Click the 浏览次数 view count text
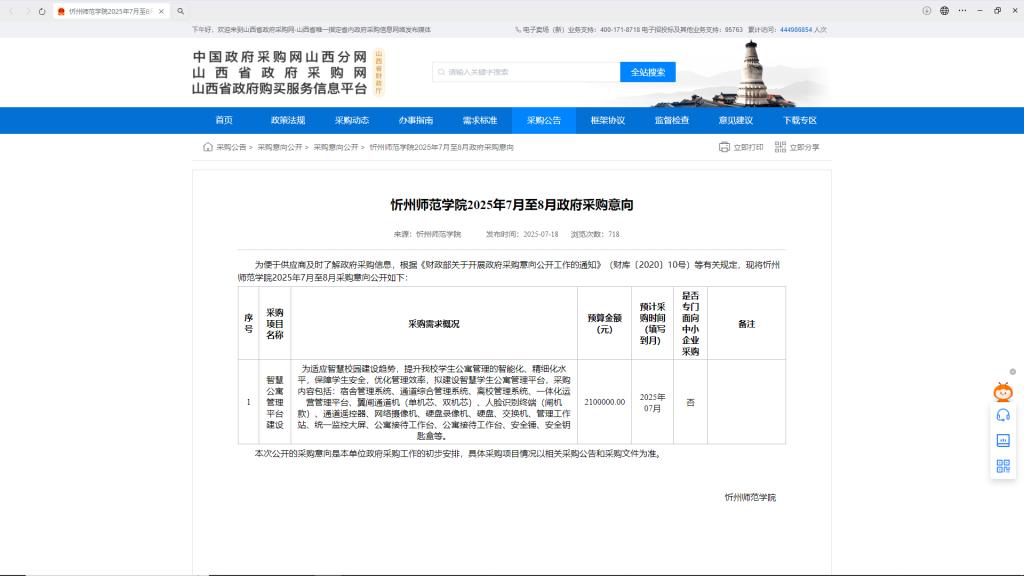 tap(595, 234)
